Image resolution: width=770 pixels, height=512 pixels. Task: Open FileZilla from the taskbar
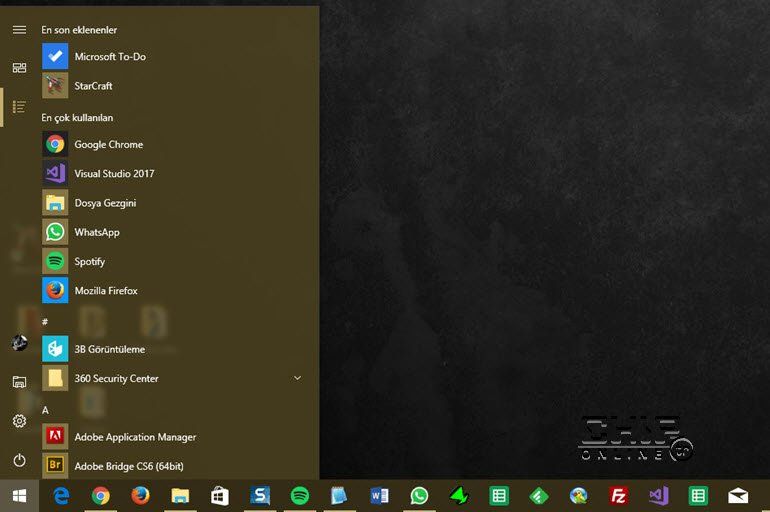point(618,496)
